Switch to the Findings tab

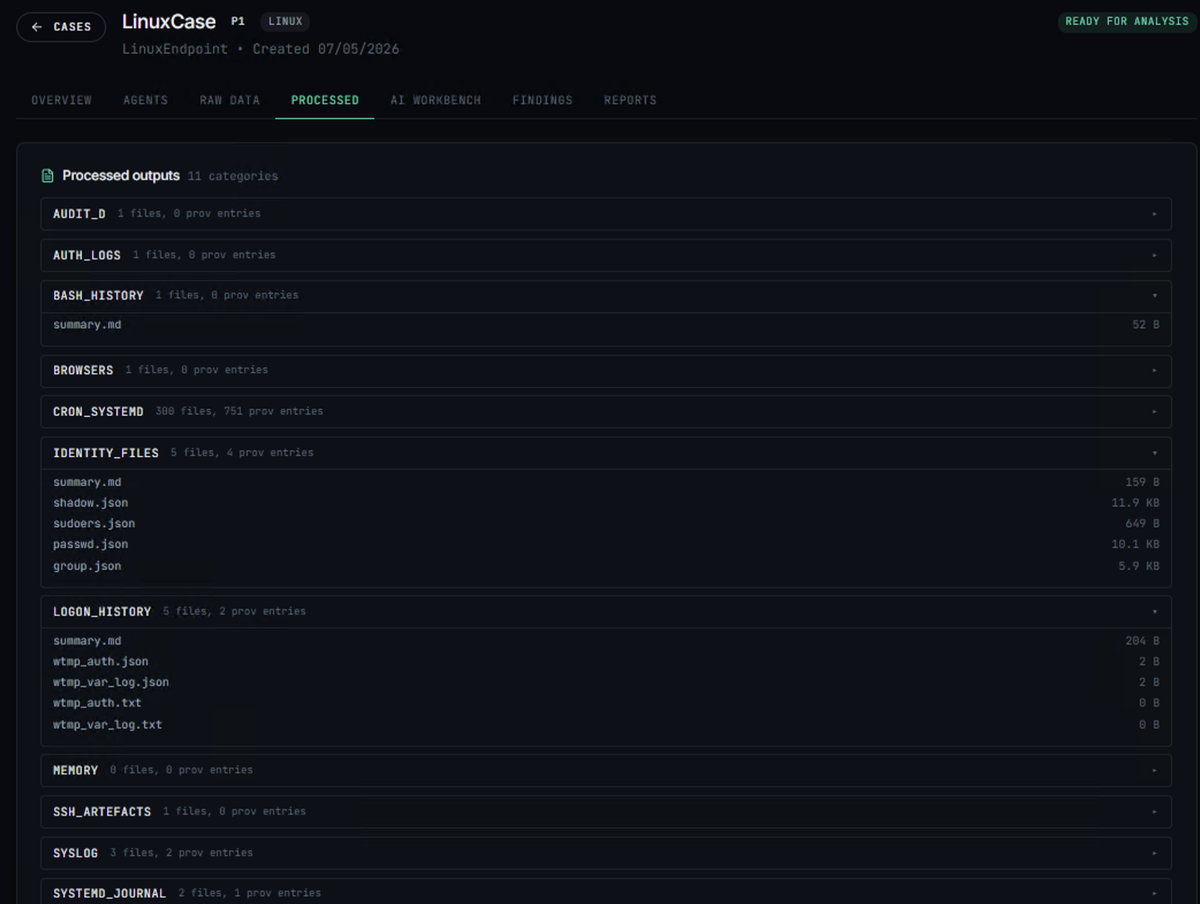[543, 100]
